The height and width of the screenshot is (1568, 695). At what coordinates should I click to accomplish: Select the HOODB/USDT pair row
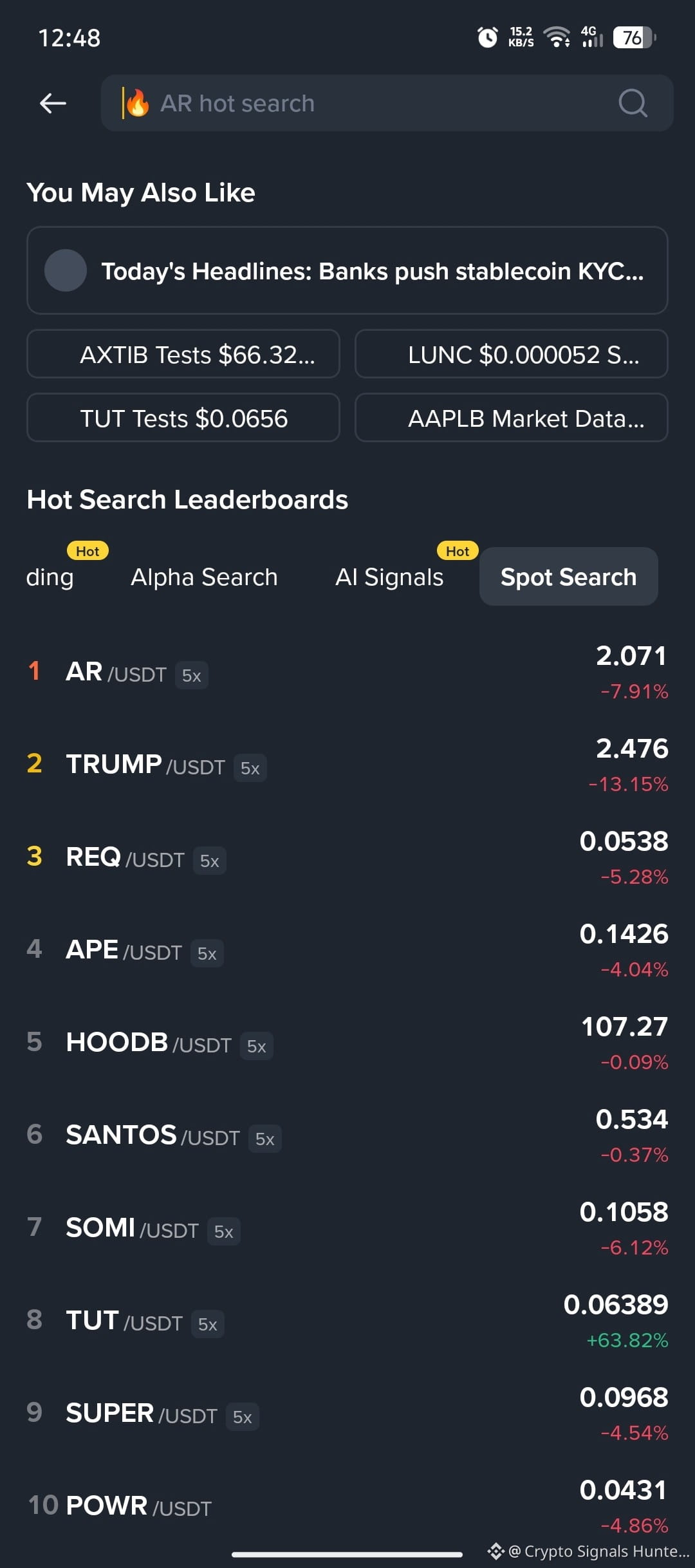tap(347, 1043)
